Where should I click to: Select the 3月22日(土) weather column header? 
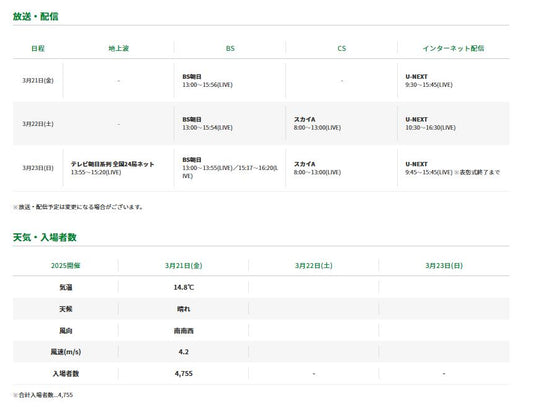(313, 265)
